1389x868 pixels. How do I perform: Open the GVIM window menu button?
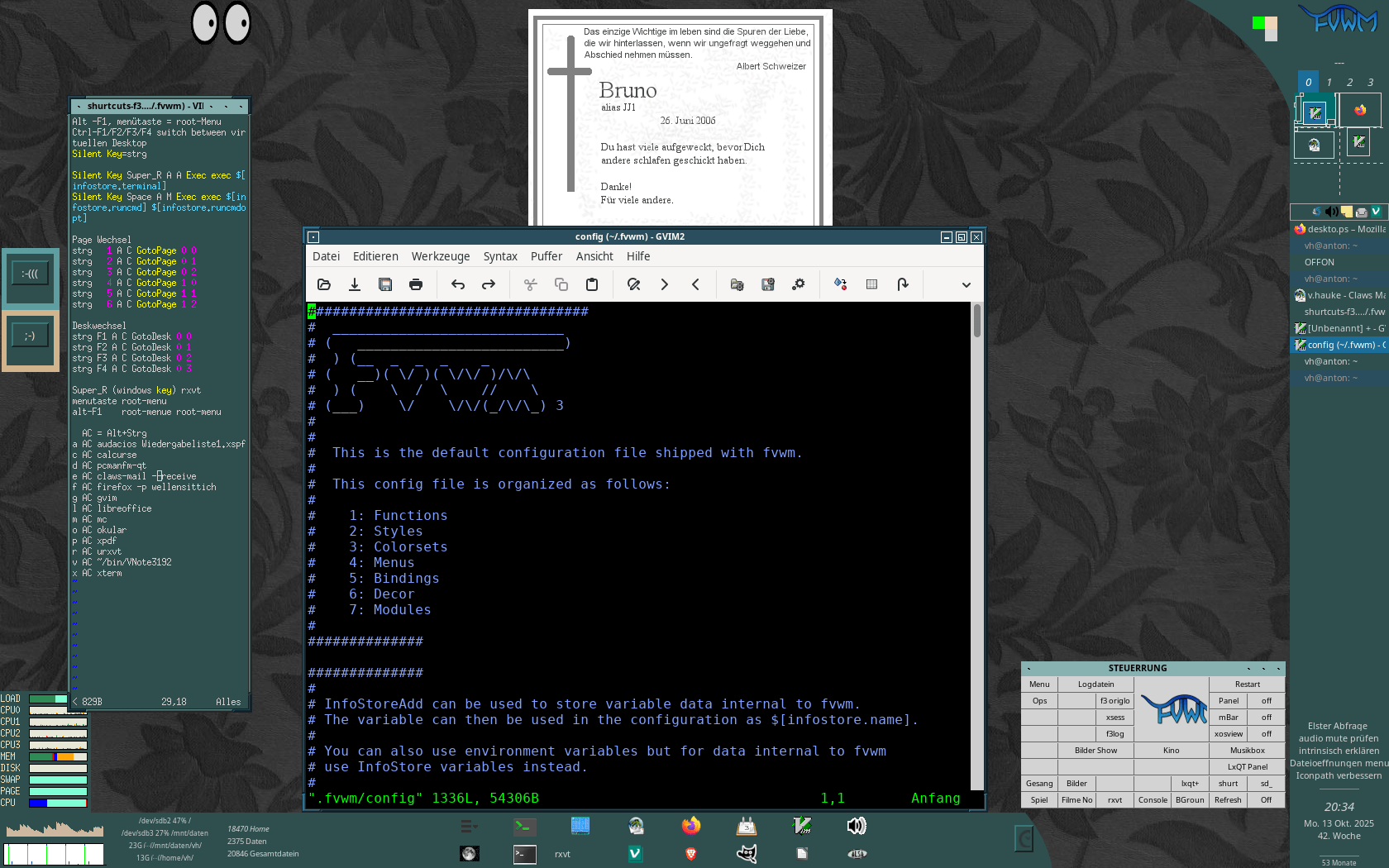click(x=313, y=237)
